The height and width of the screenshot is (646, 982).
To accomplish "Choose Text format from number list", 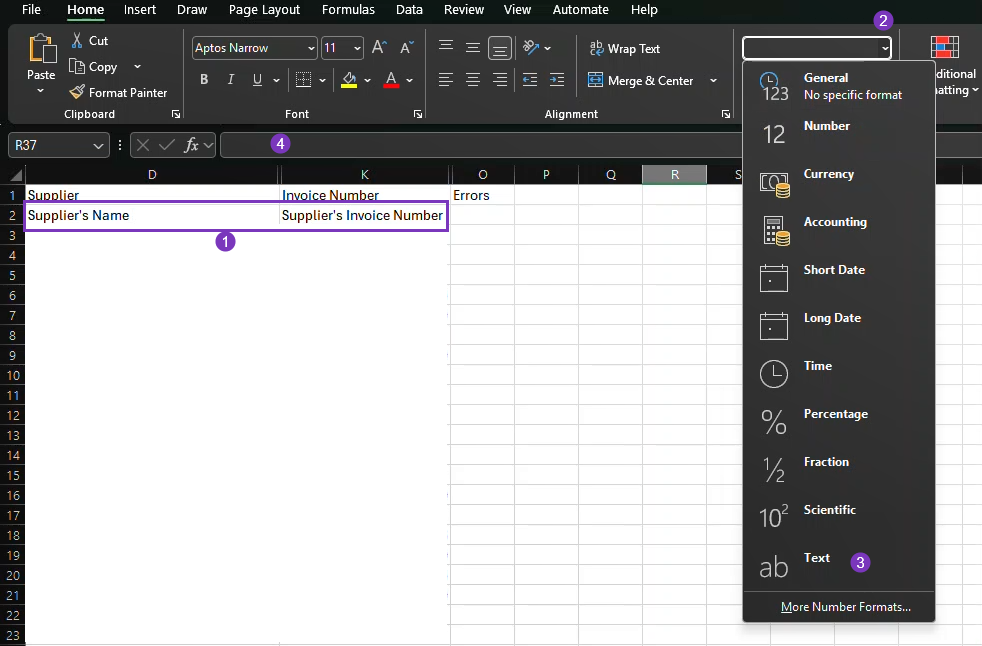I will coord(817,559).
